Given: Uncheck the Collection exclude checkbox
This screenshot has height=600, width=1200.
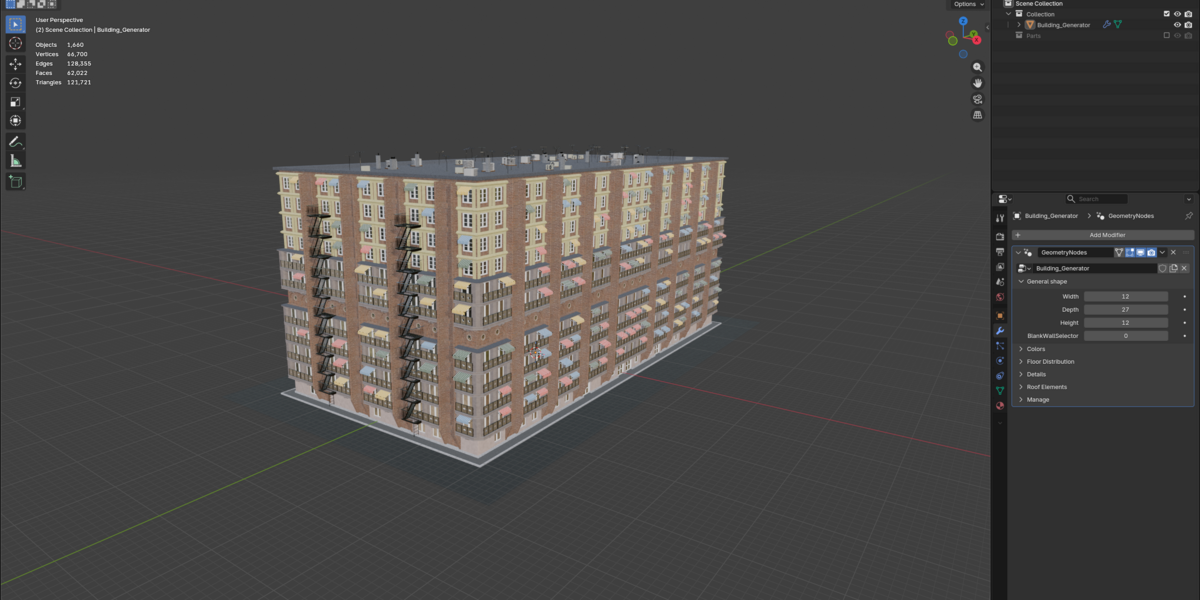Looking at the screenshot, I should [1166, 14].
